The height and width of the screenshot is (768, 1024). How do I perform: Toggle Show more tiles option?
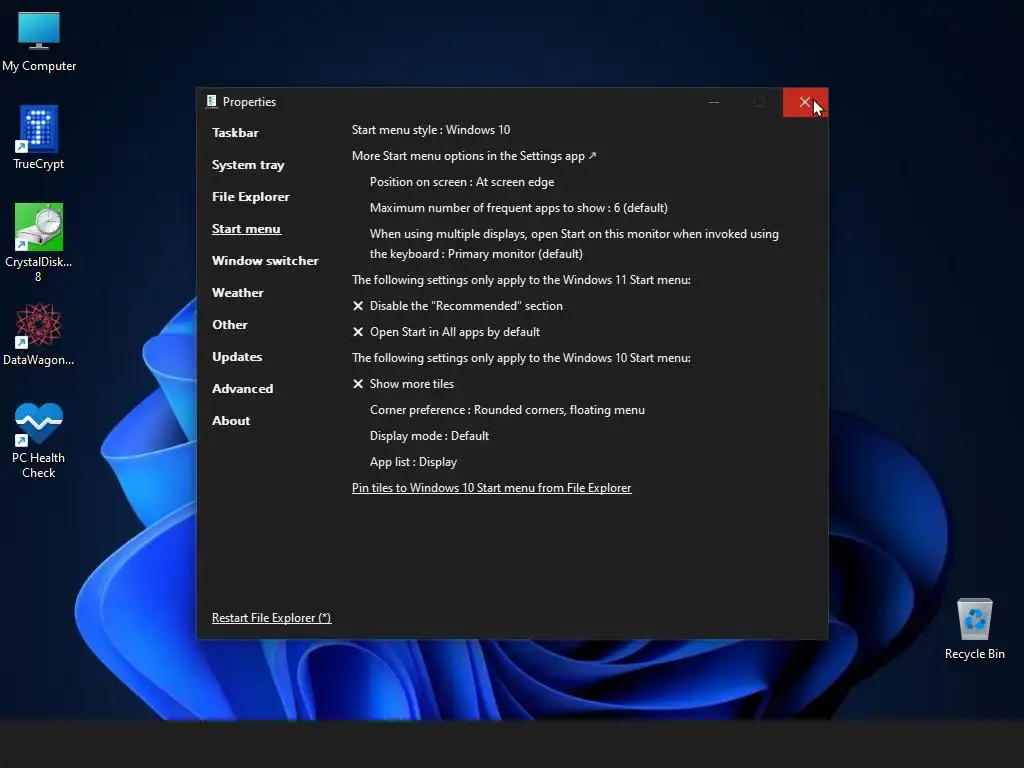click(x=403, y=384)
